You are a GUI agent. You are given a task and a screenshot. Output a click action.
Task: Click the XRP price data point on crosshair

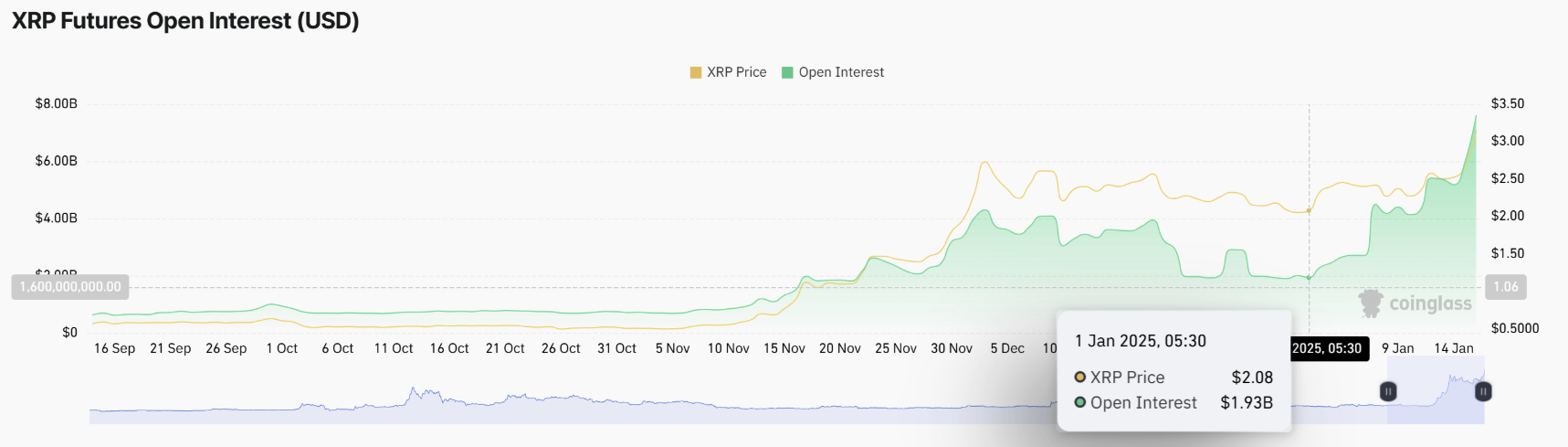pos(1309,210)
